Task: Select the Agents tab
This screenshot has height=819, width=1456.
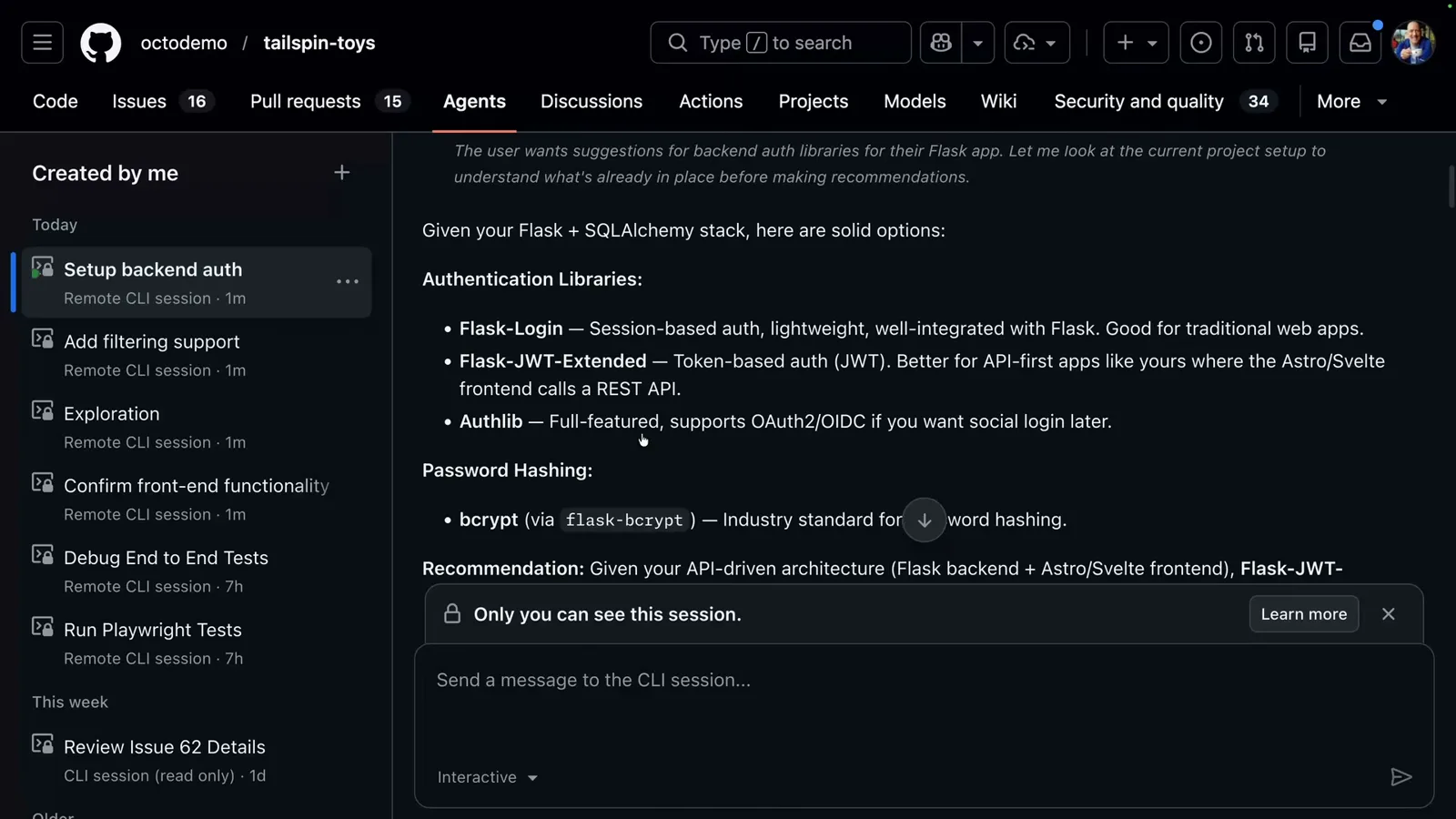Action: pyautogui.click(x=474, y=101)
